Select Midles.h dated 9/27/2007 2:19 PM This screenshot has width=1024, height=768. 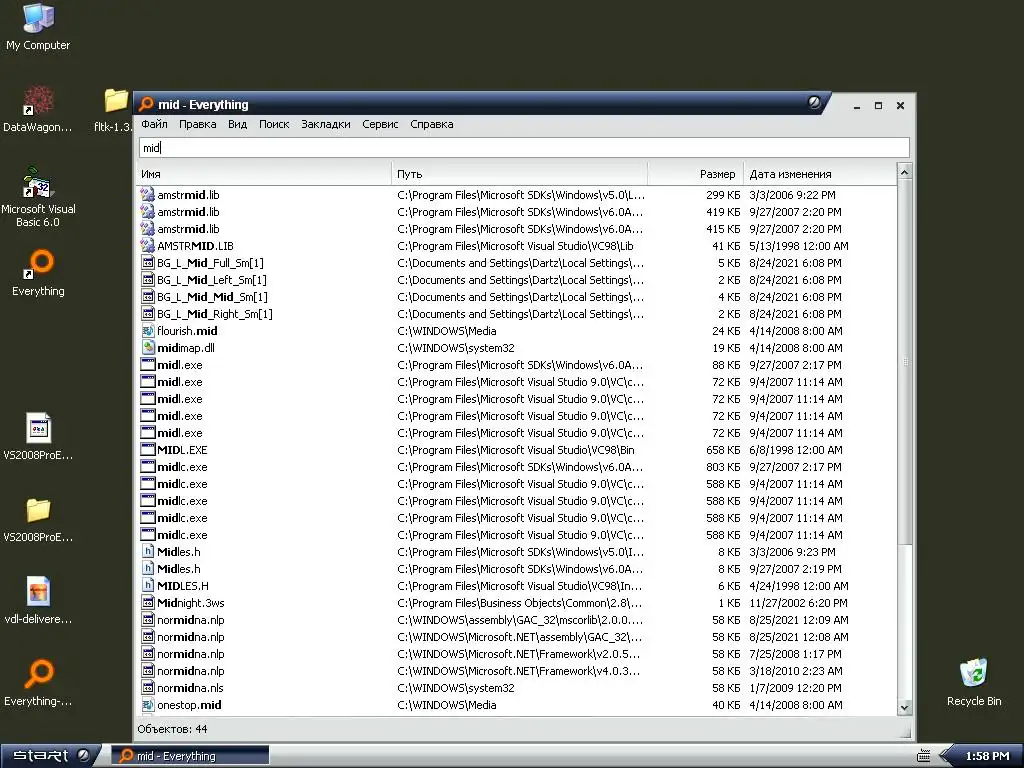(179, 568)
